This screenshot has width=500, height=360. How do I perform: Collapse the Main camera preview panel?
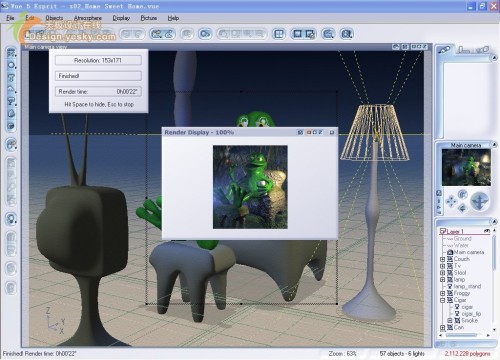click(494, 145)
